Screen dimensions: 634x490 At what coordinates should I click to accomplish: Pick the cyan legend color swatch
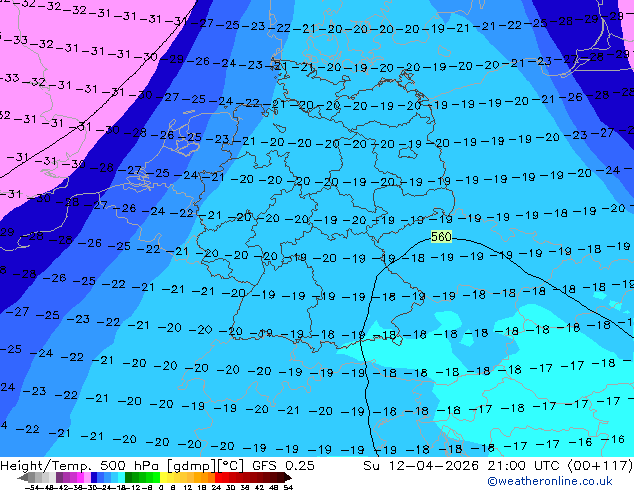coord(121,477)
